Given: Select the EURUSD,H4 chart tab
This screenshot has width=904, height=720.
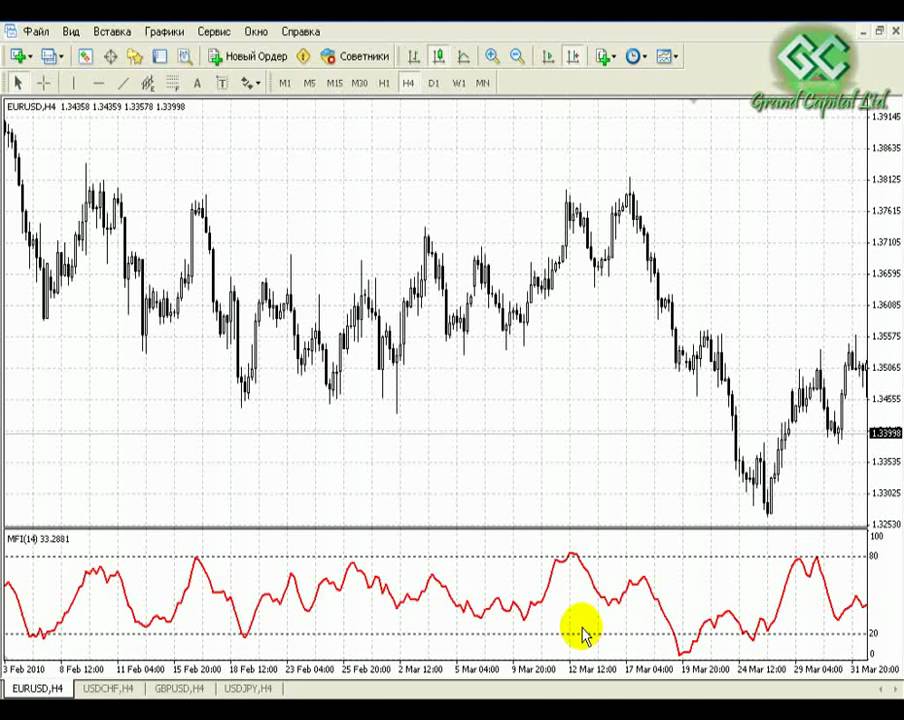Looking at the screenshot, I should (x=37, y=688).
